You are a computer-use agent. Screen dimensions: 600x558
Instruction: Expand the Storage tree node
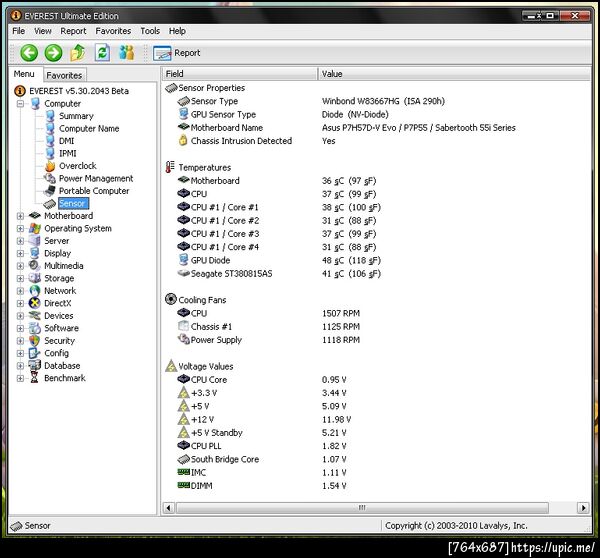pos(20,278)
